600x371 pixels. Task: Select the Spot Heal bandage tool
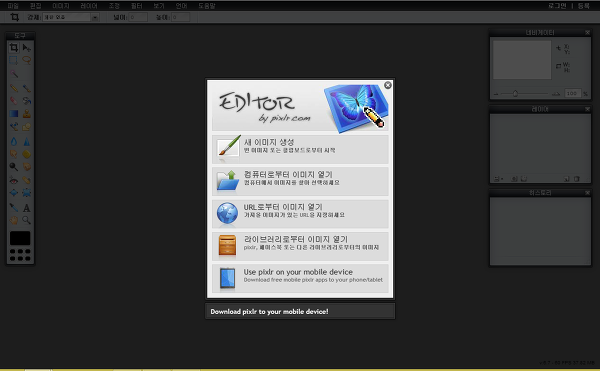click(x=26, y=180)
